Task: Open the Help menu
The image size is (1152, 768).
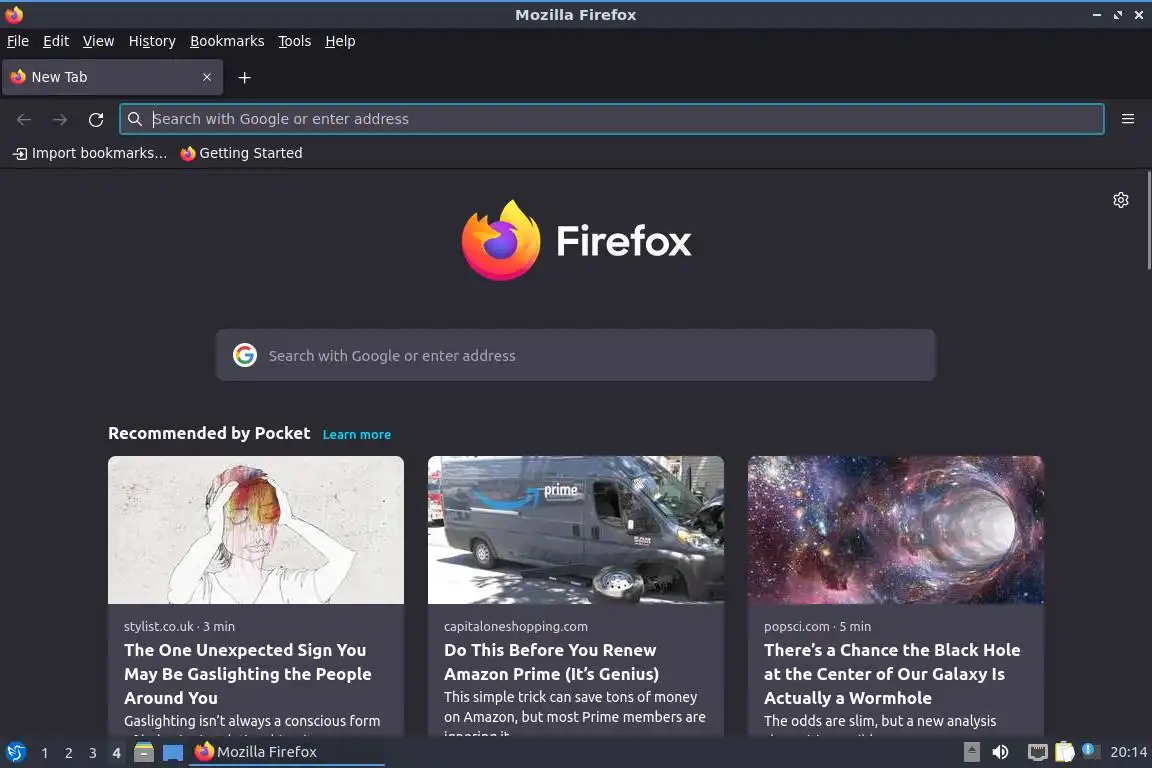Action: click(340, 41)
